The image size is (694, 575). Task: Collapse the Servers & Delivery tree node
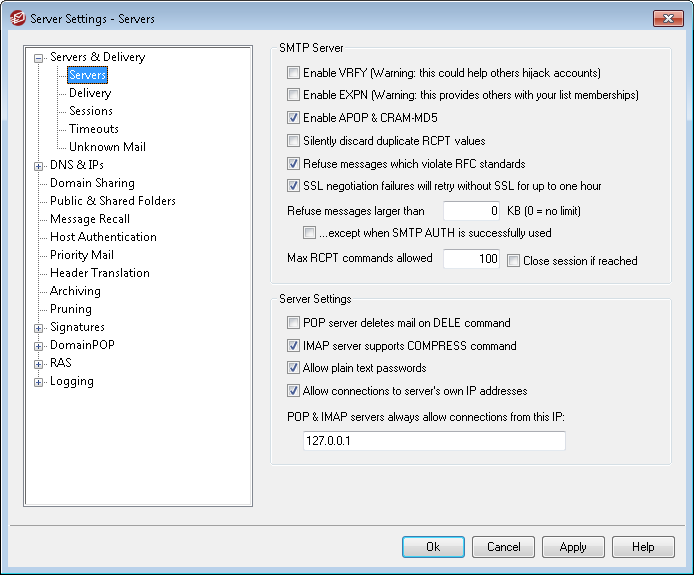click(x=39, y=58)
